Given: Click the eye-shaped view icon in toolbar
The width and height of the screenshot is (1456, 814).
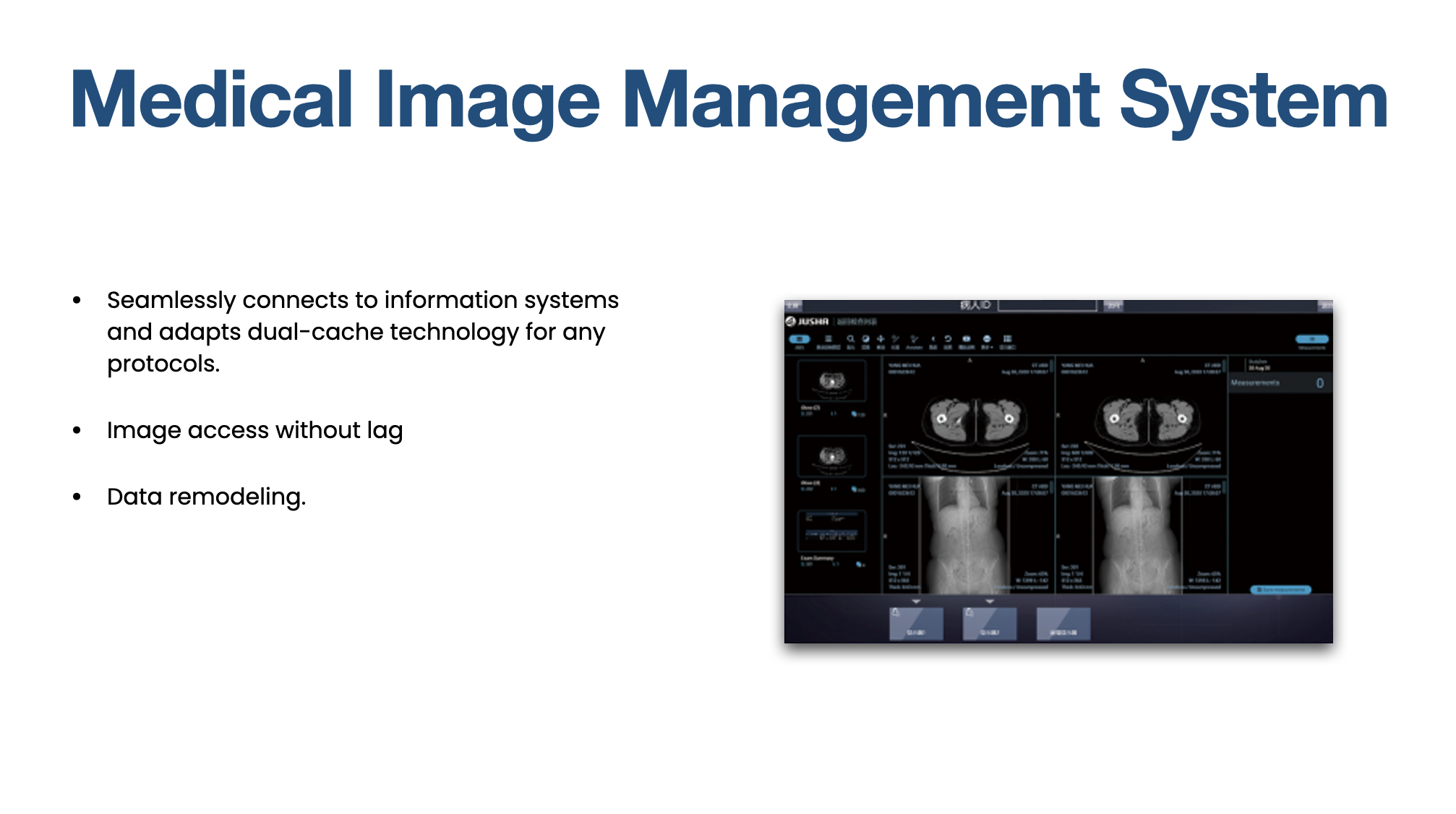Looking at the screenshot, I should pos(967,339).
